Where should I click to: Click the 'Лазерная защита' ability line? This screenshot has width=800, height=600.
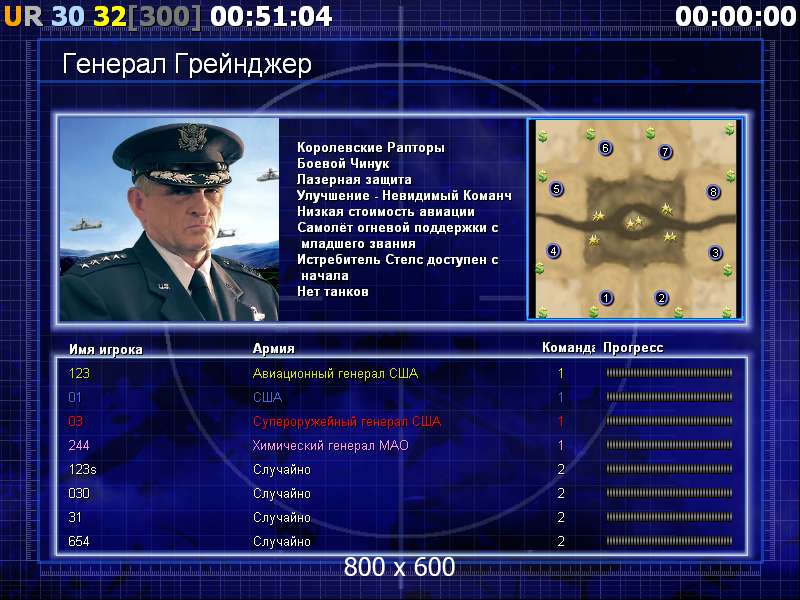(354, 180)
